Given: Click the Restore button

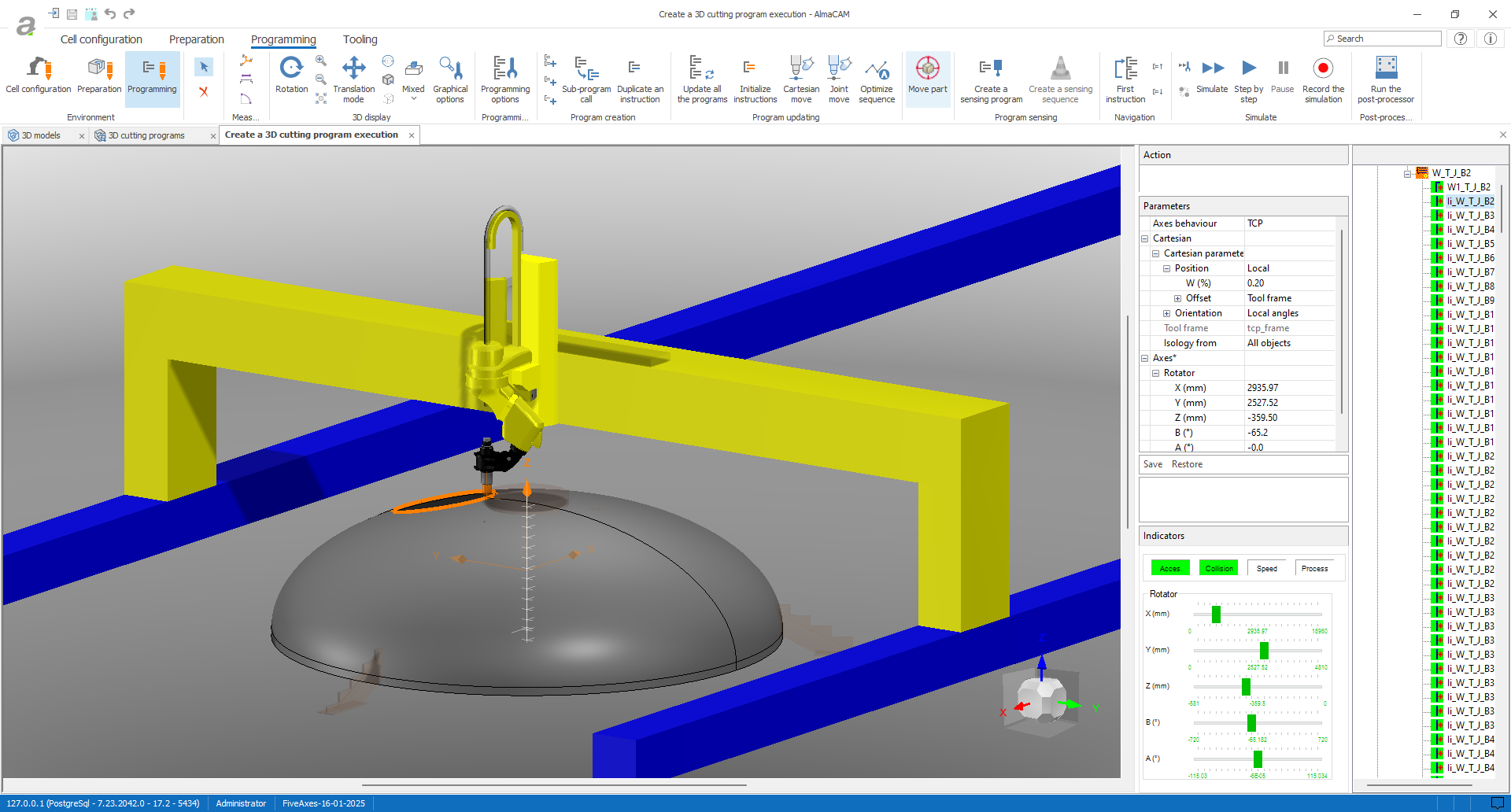Looking at the screenshot, I should (x=1187, y=464).
